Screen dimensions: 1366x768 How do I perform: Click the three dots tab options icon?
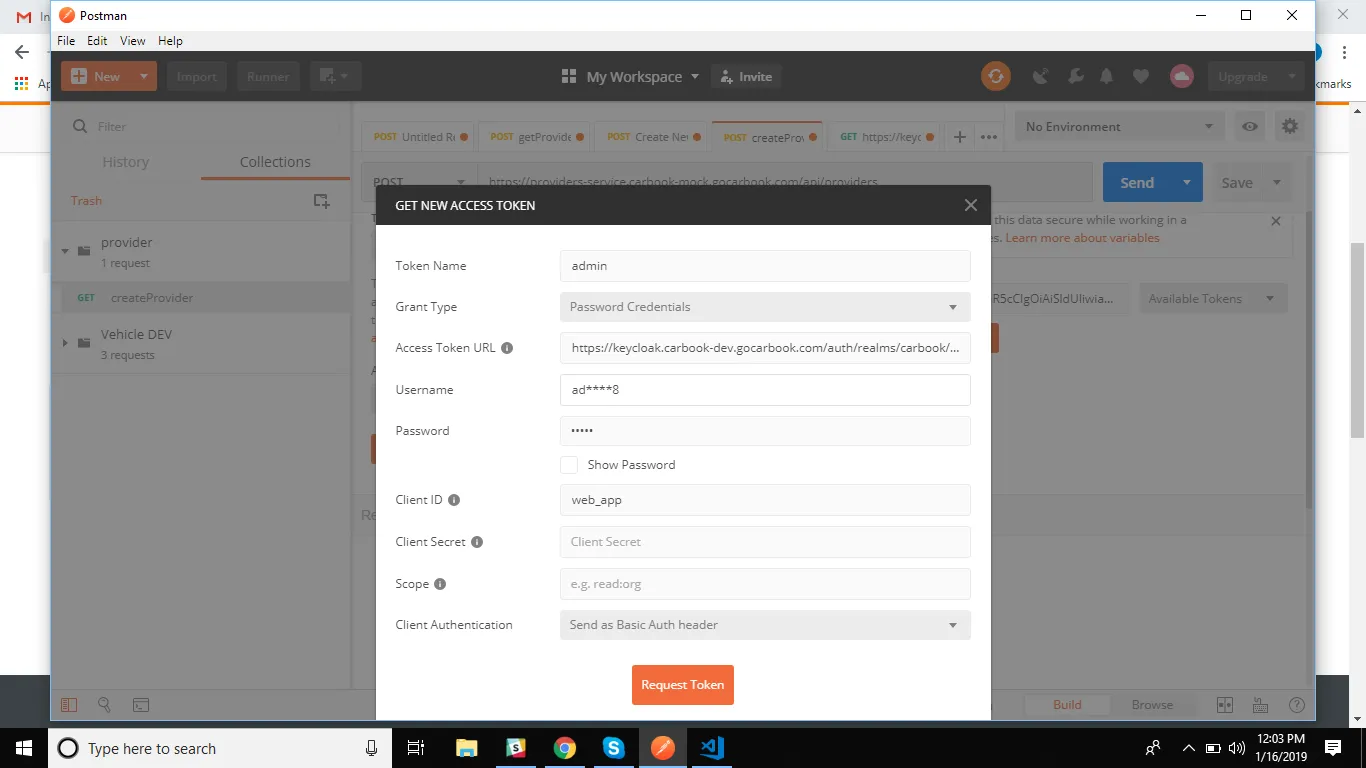pyautogui.click(x=989, y=137)
